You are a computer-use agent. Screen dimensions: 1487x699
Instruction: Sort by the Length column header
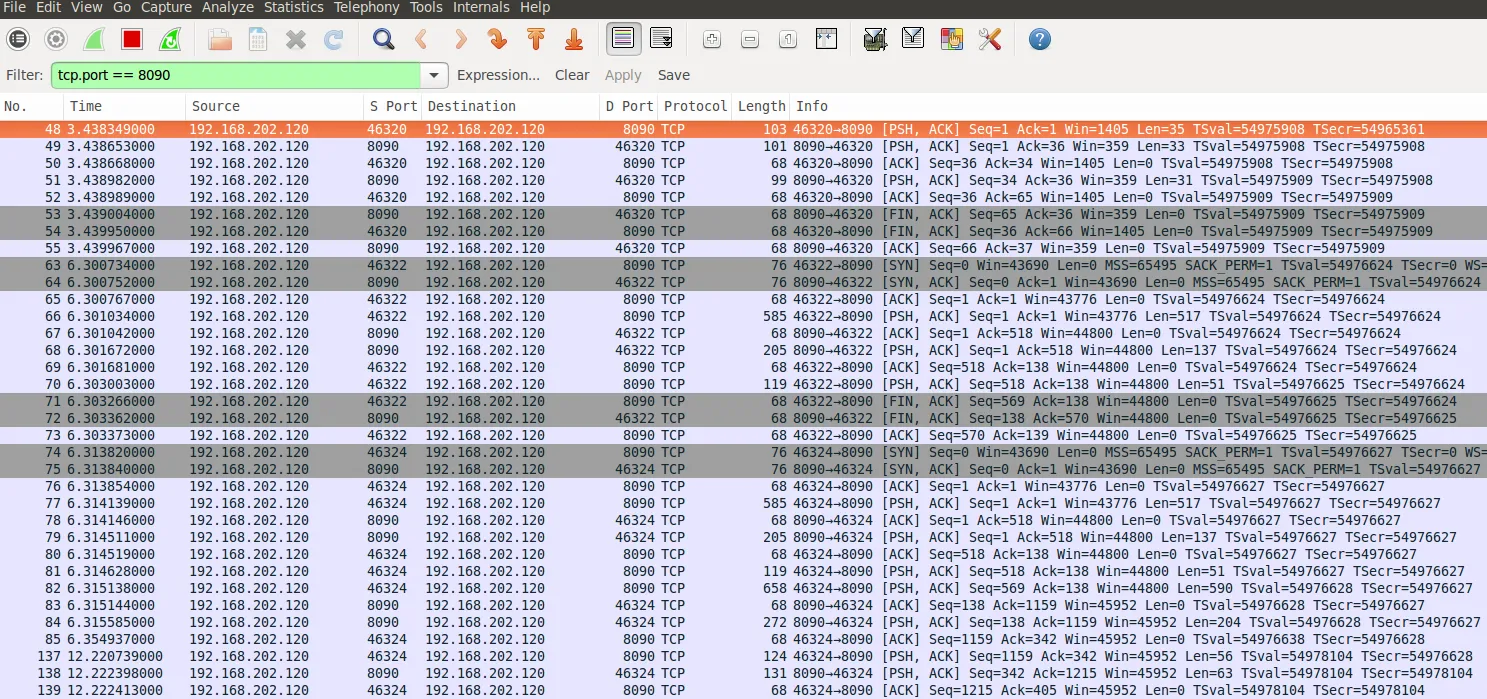(761, 106)
